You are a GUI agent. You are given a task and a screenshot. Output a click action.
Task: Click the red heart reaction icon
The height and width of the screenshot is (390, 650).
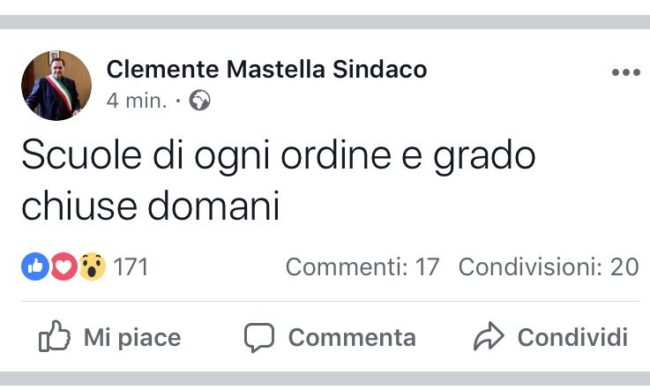click(x=63, y=266)
